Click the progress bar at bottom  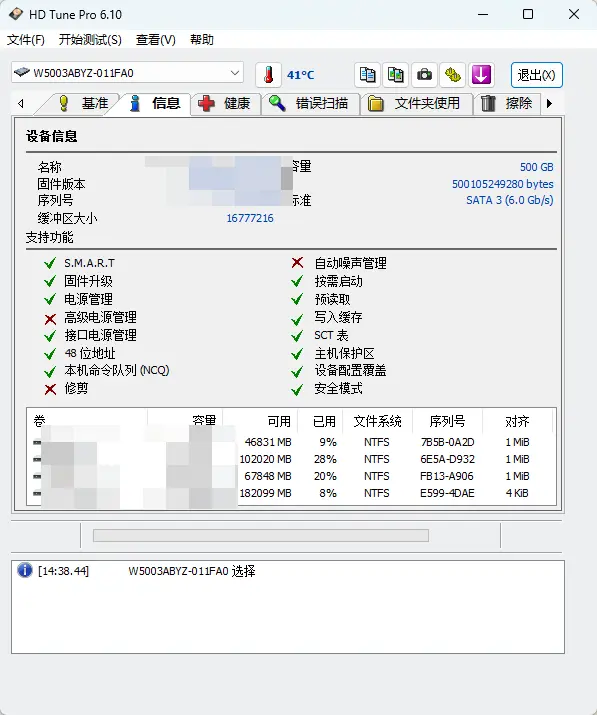point(260,535)
